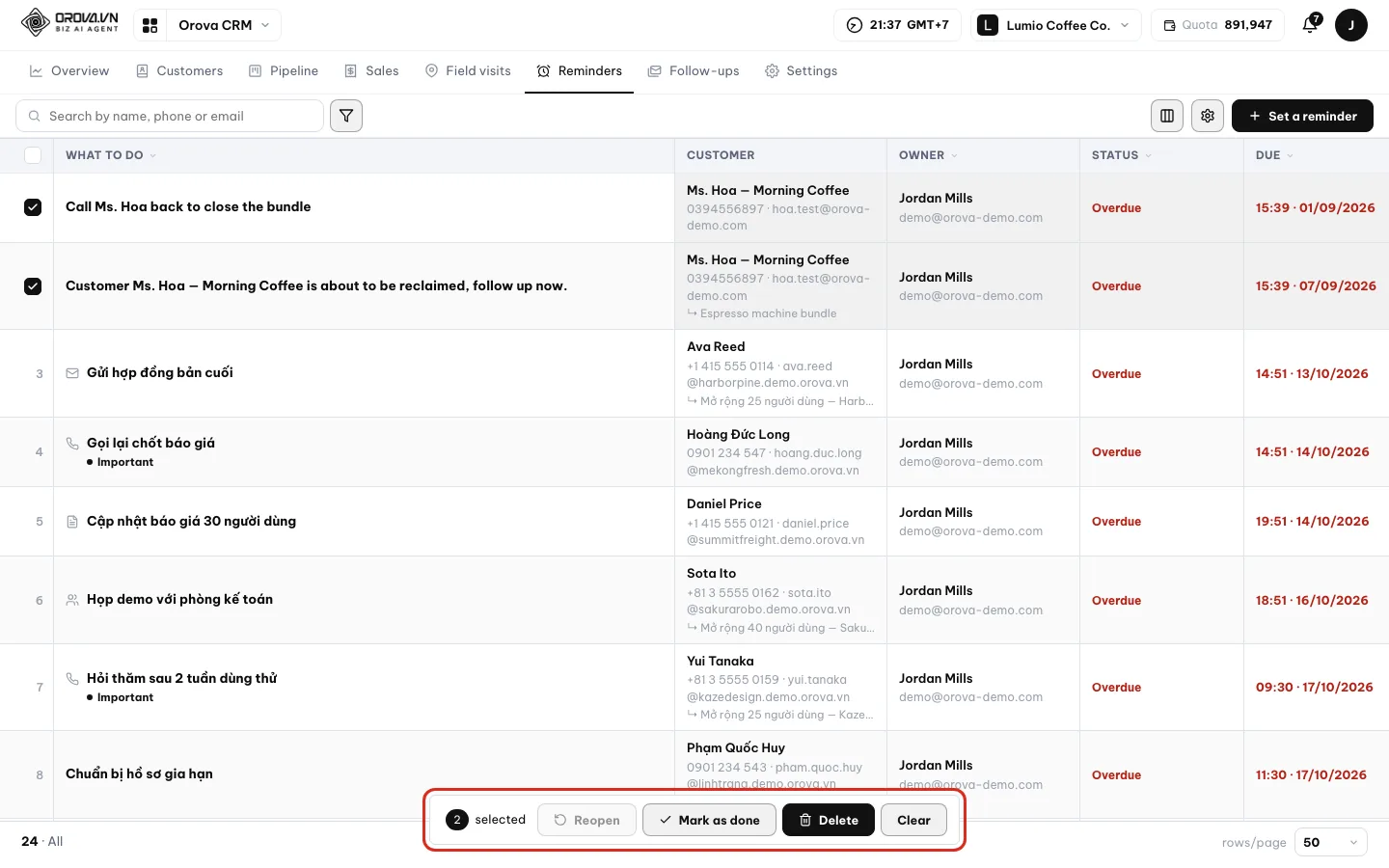This screenshot has width=1389, height=868.
Task: Click the search magnifier icon
Action: click(x=35, y=116)
